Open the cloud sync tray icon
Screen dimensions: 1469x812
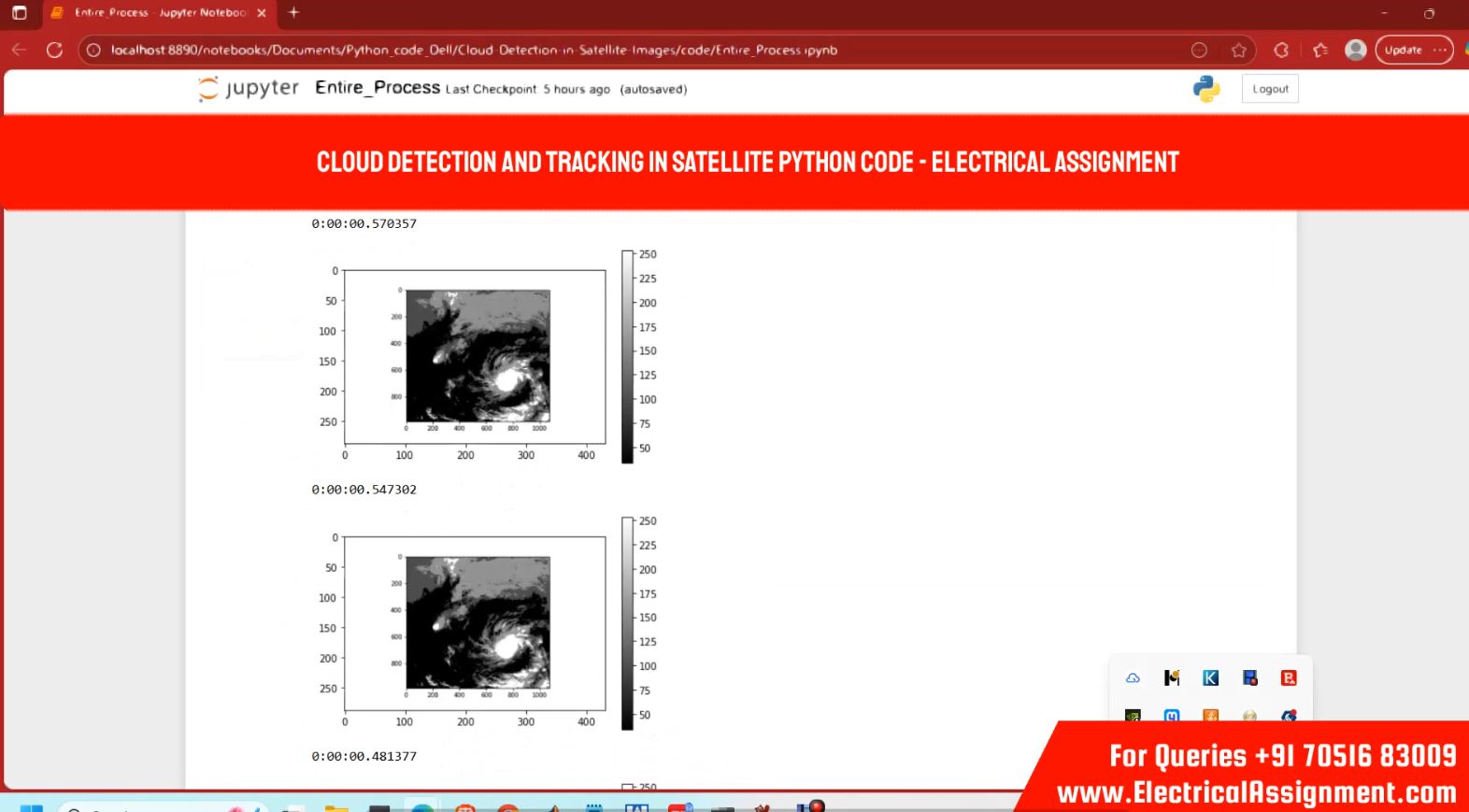tap(1133, 678)
